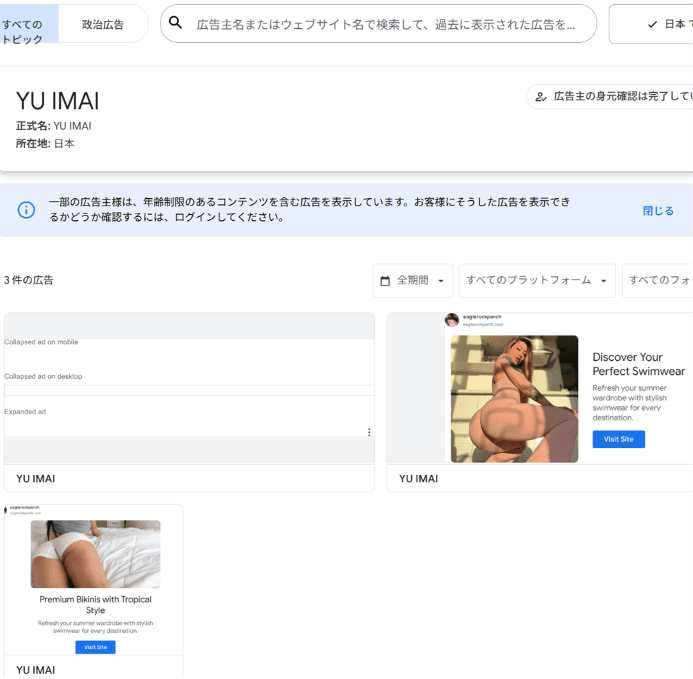Click 閉じる to dismiss the notice
693x679 pixels.
(658, 211)
